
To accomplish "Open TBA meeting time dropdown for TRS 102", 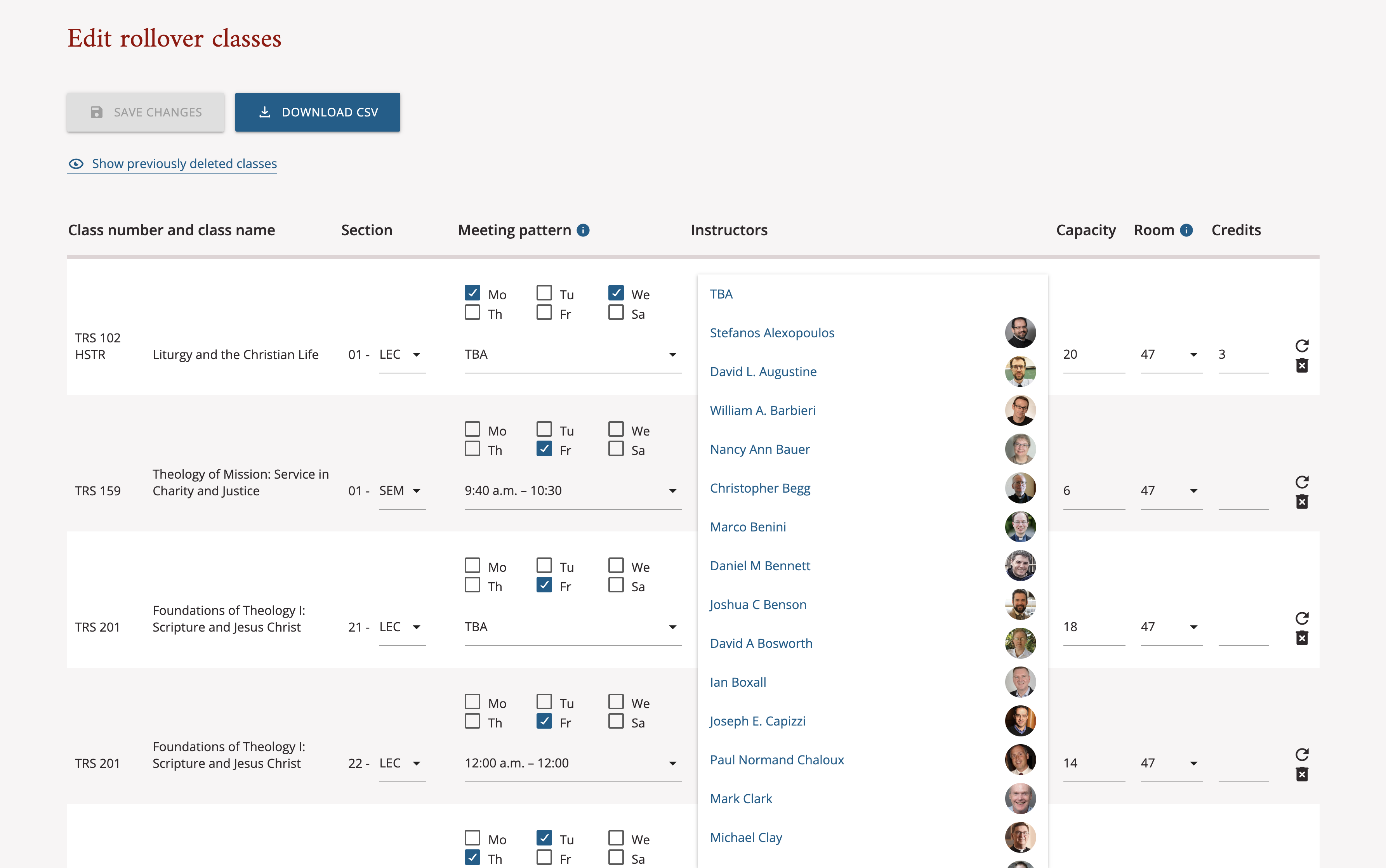I will coord(573,355).
